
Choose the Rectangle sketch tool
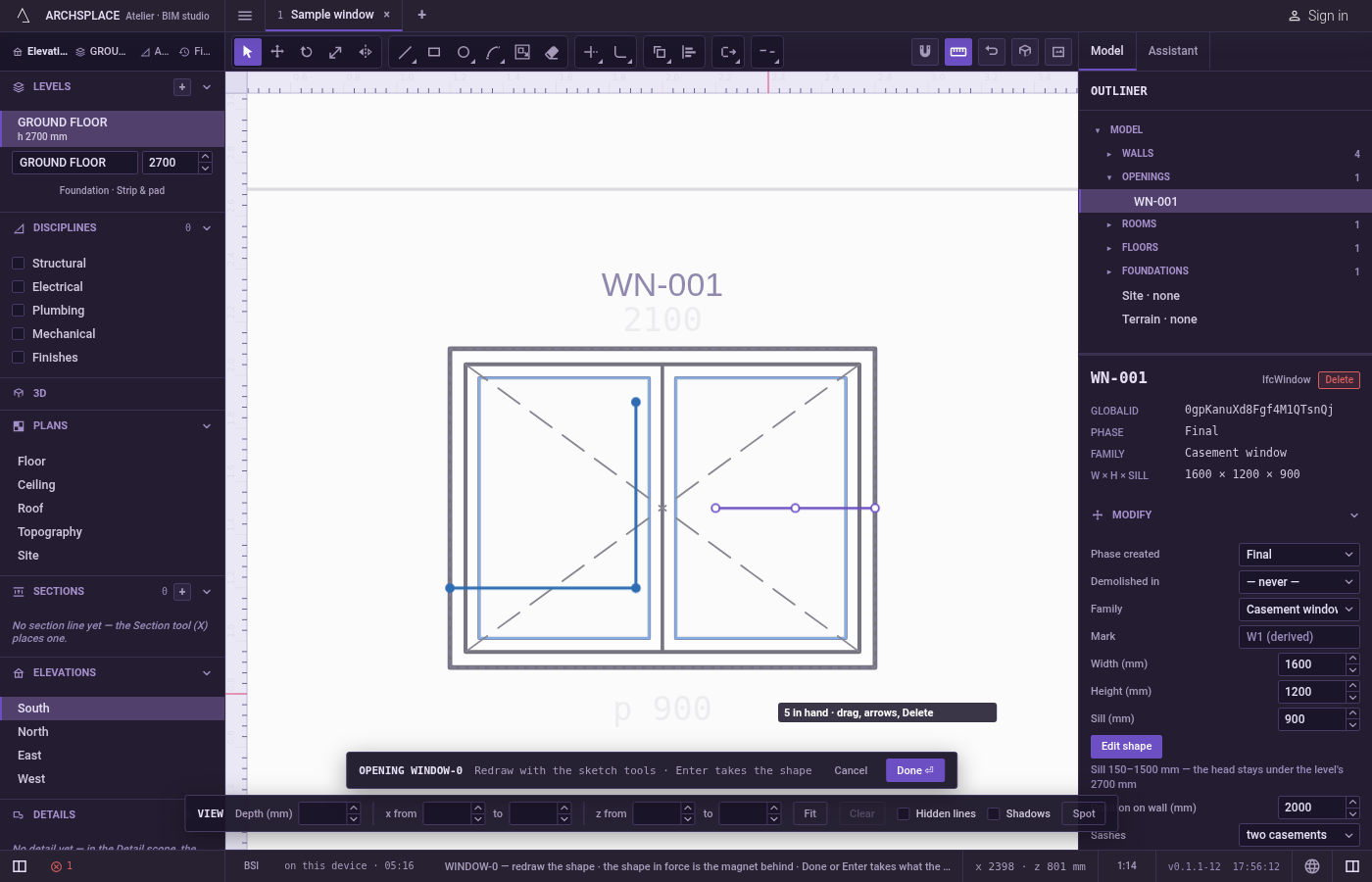(434, 52)
